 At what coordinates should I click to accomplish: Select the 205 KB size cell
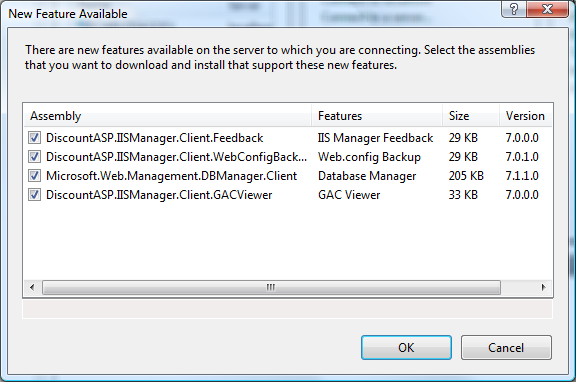(x=466, y=176)
